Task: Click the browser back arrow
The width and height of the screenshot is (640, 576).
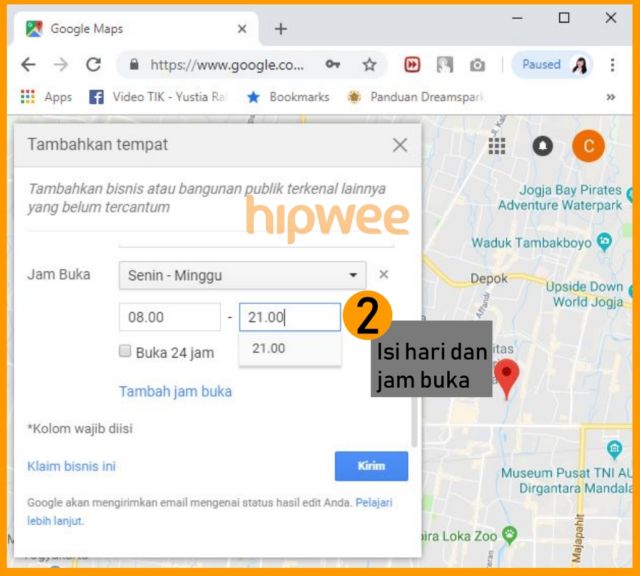Action: click(28, 64)
